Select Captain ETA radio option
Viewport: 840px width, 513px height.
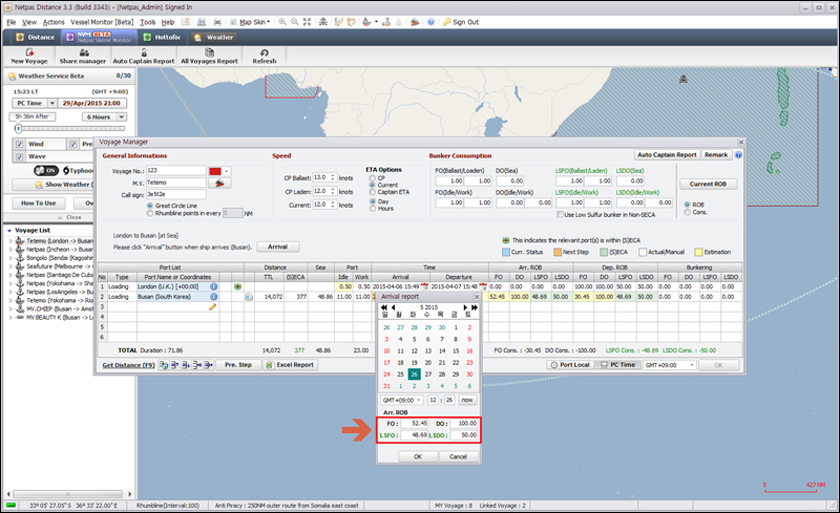(x=372, y=192)
